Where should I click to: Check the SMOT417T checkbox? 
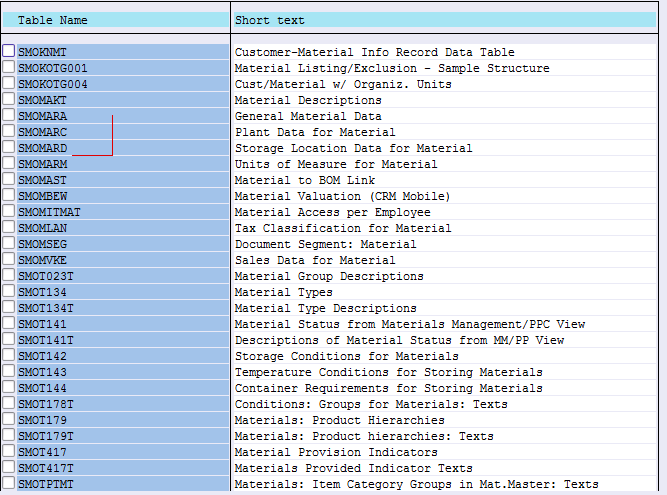[9, 467]
